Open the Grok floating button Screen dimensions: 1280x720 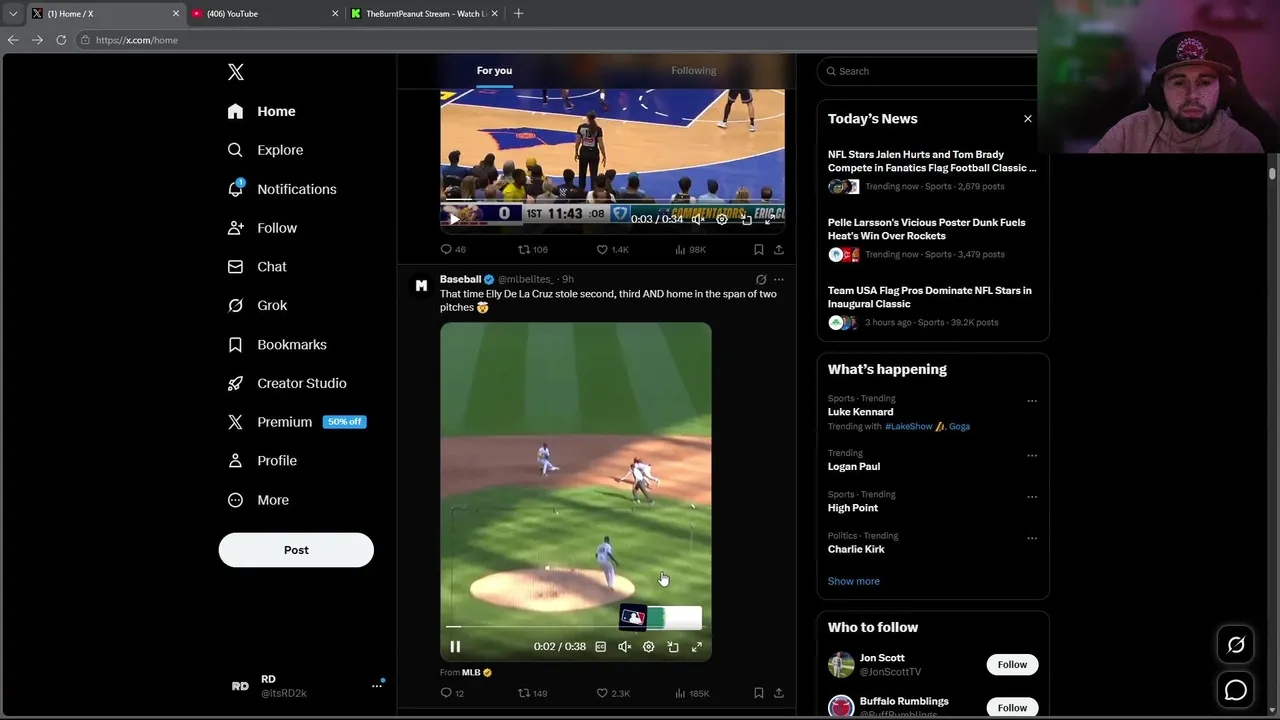(1236, 645)
